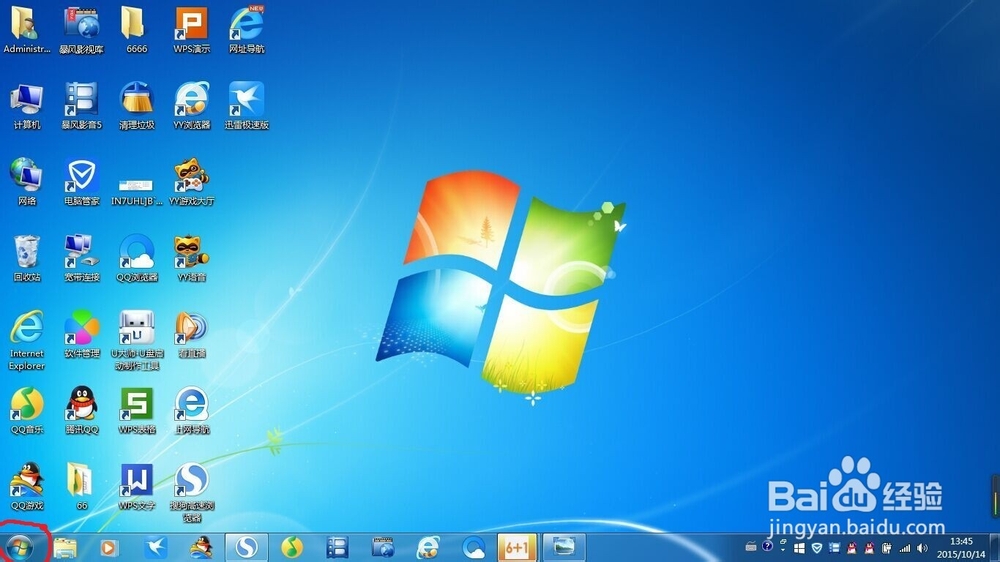Open Windows Explorer from the taskbar
1000x562 pixels.
(x=65, y=547)
